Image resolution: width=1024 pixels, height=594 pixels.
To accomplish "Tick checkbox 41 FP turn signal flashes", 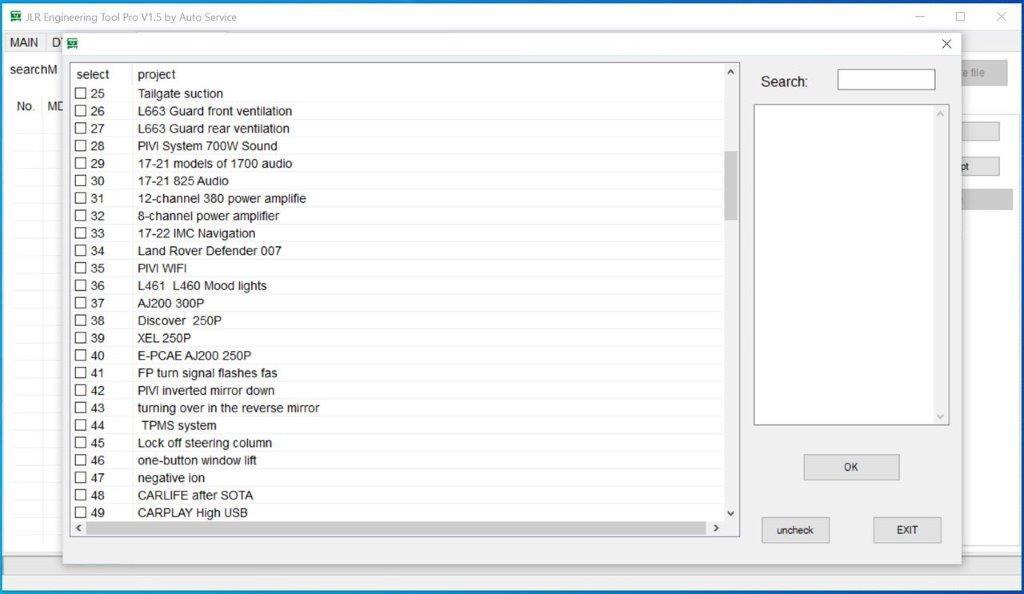I will [80, 373].
